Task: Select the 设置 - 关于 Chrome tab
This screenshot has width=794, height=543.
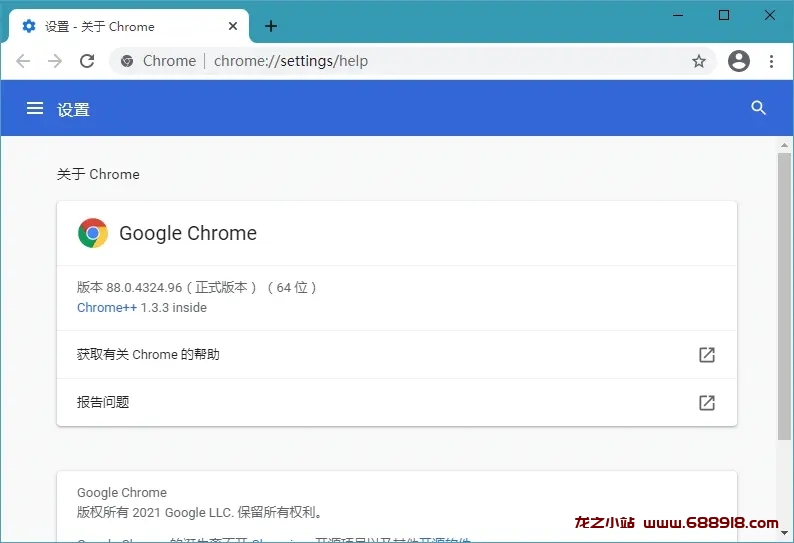Action: coord(129,26)
